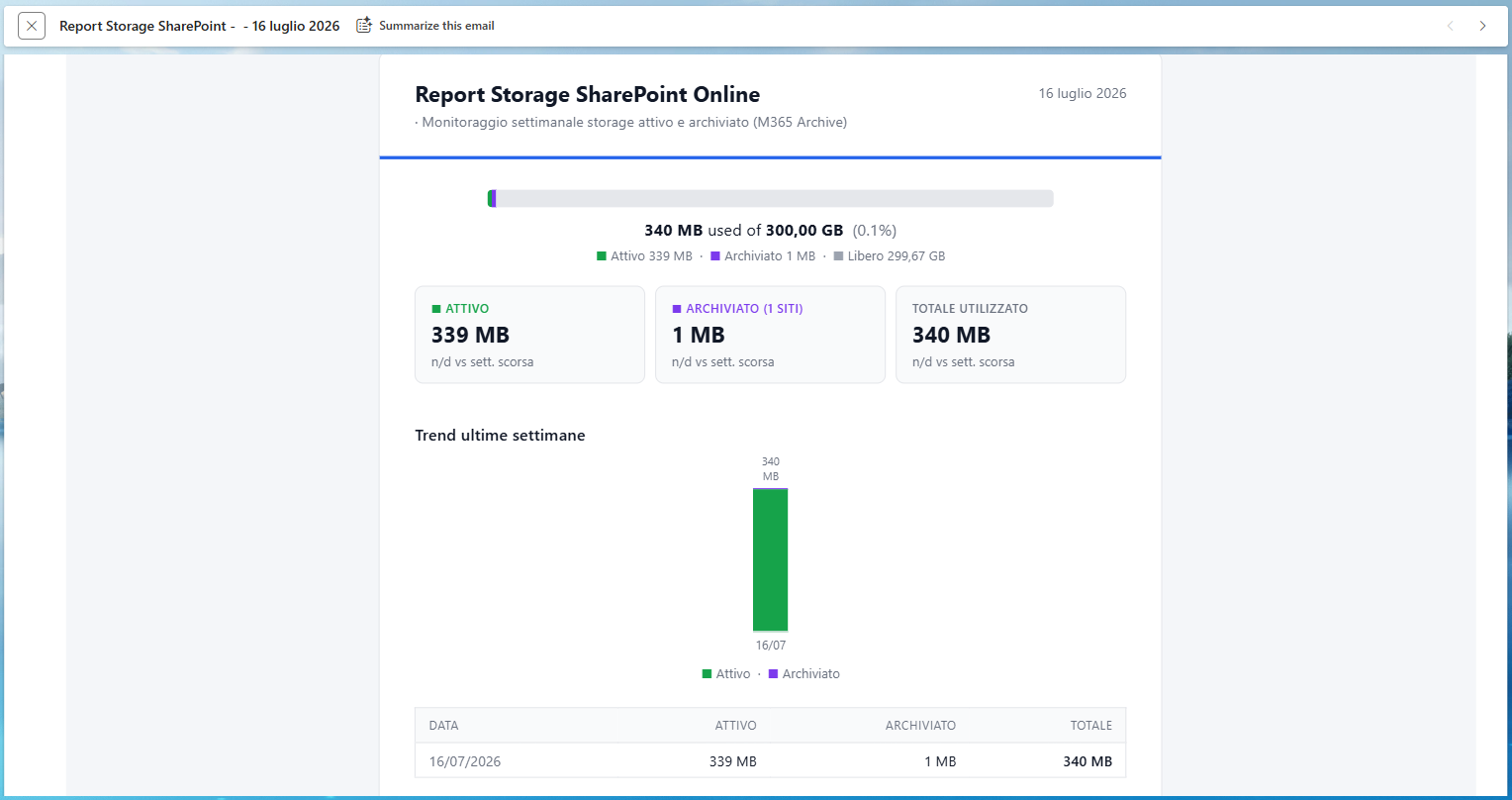
Task: Click the 'Trend ultime settimane' section heading
Action: coord(501,436)
